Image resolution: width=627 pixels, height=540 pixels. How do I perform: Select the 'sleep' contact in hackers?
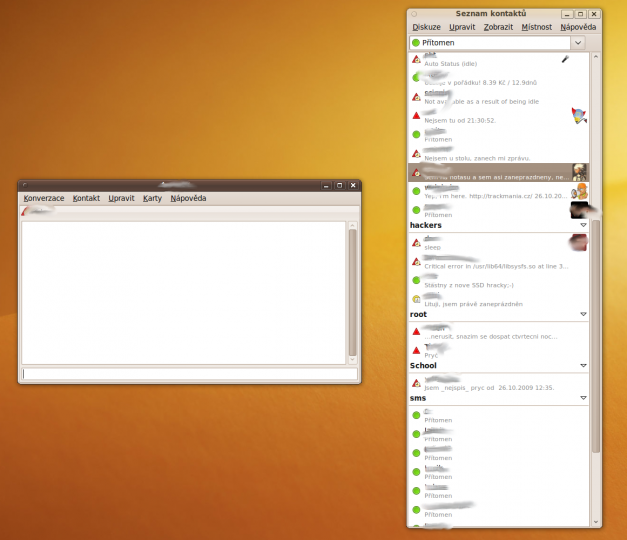coord(499,243)
